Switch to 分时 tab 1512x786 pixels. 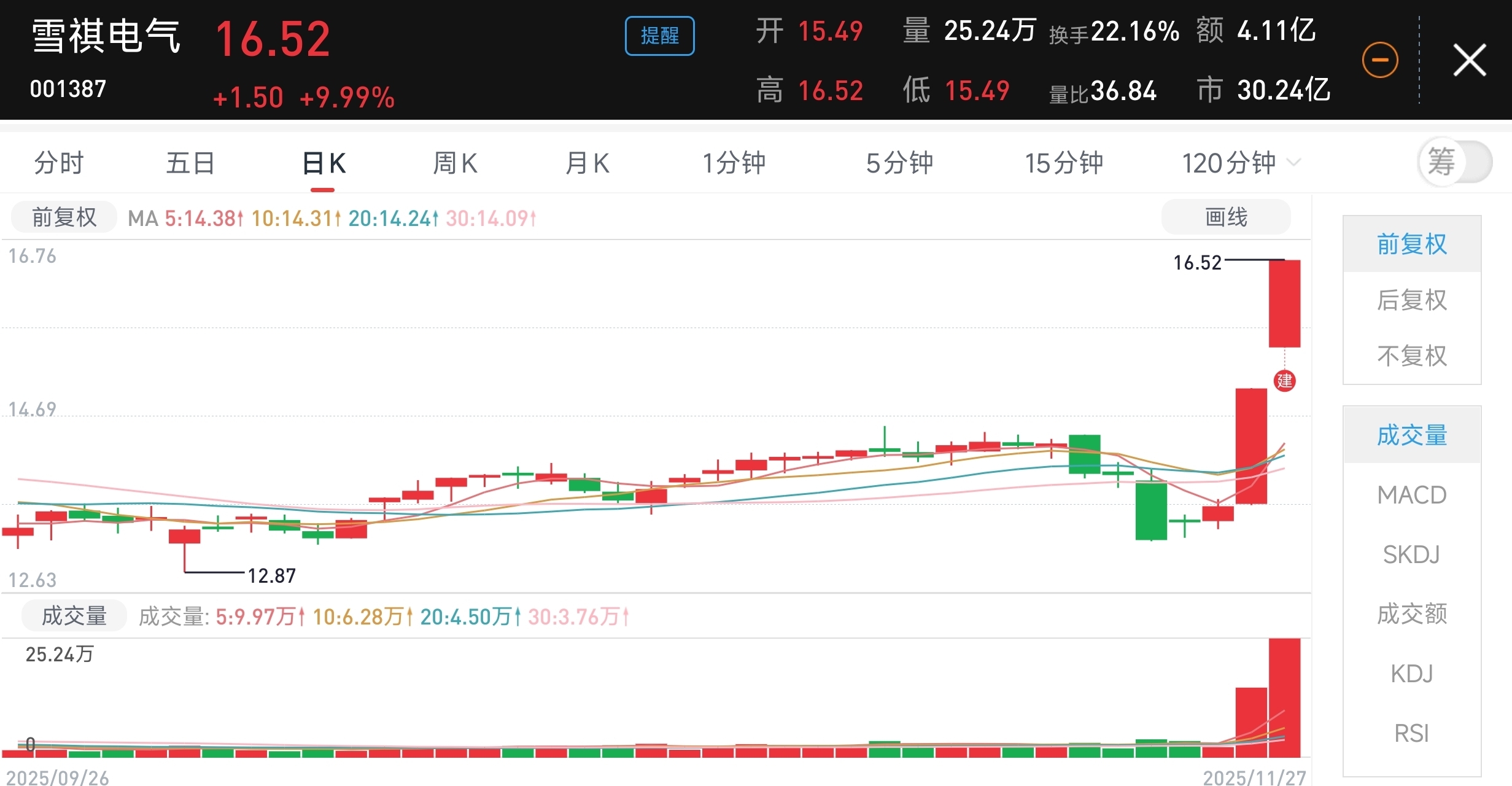(58, 163)
